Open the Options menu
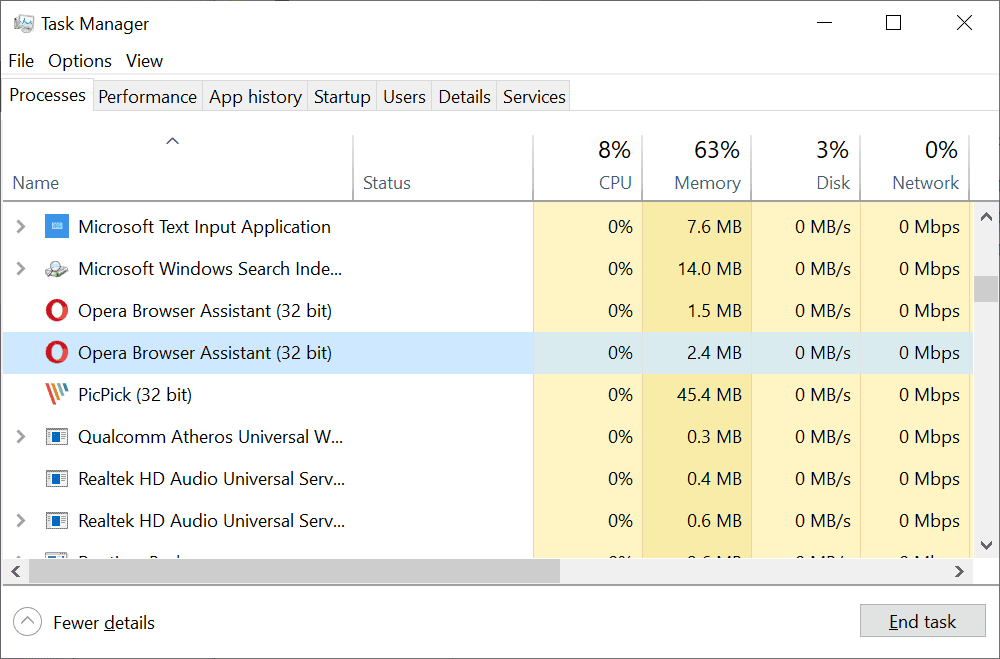Screen dimensions: 1000x659 80,61
